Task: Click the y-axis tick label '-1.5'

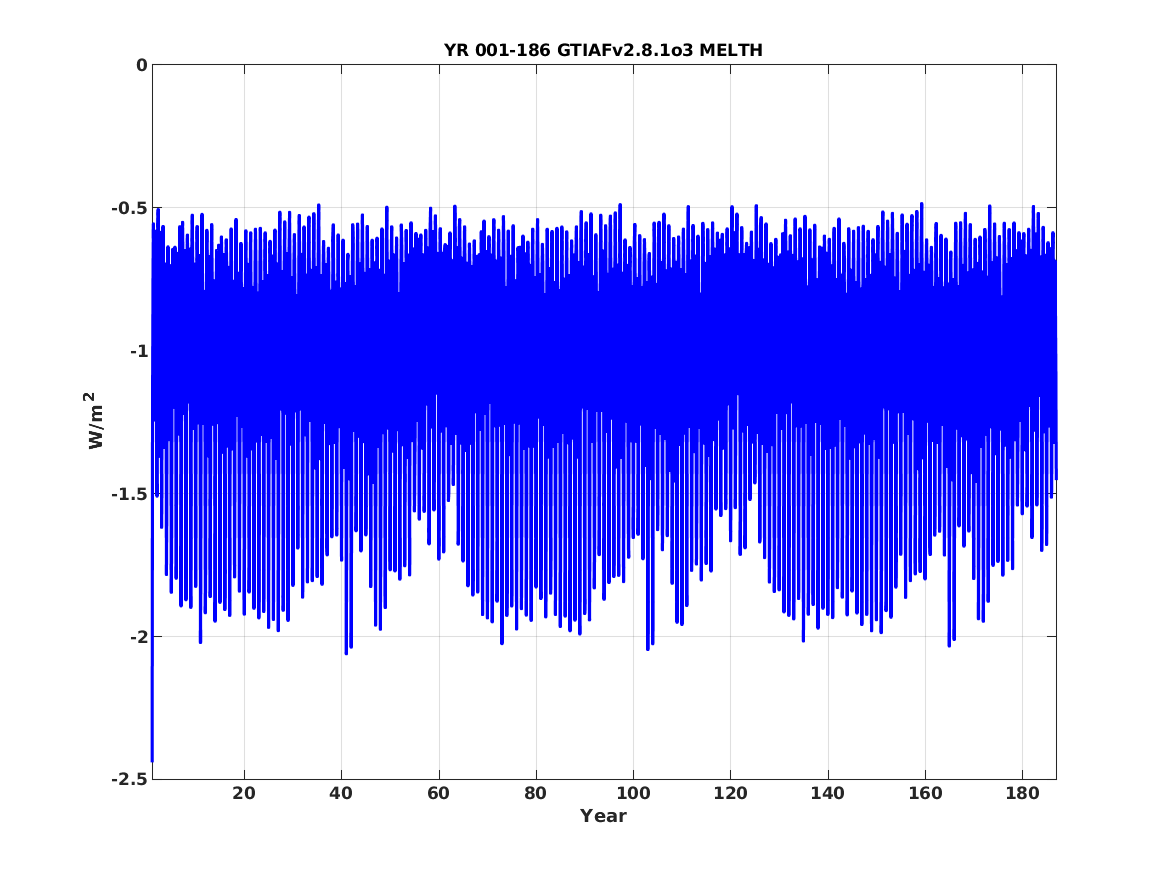Action: pyautogui.click(x=129, y=493)
